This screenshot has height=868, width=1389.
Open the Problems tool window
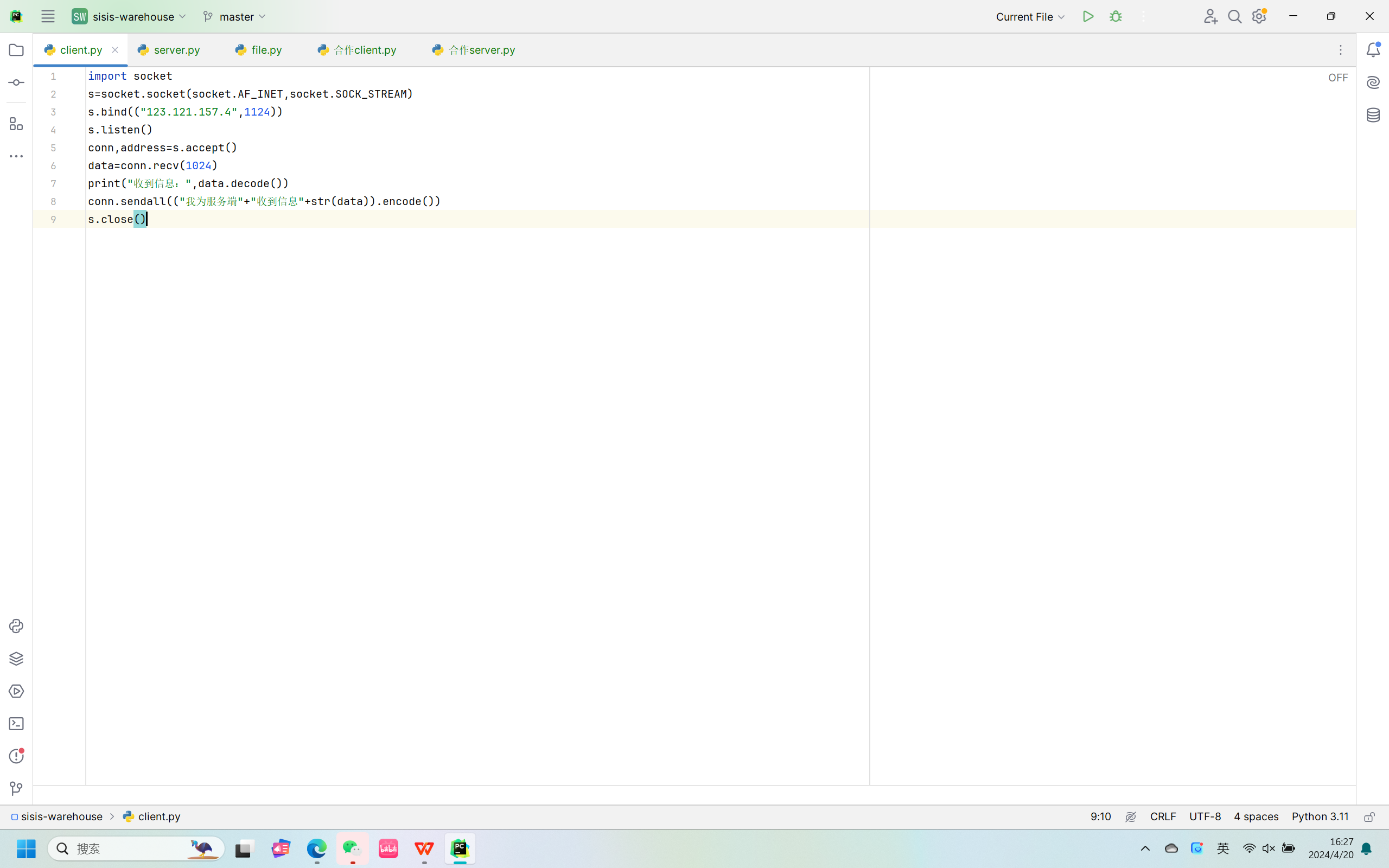coord(16,756)
